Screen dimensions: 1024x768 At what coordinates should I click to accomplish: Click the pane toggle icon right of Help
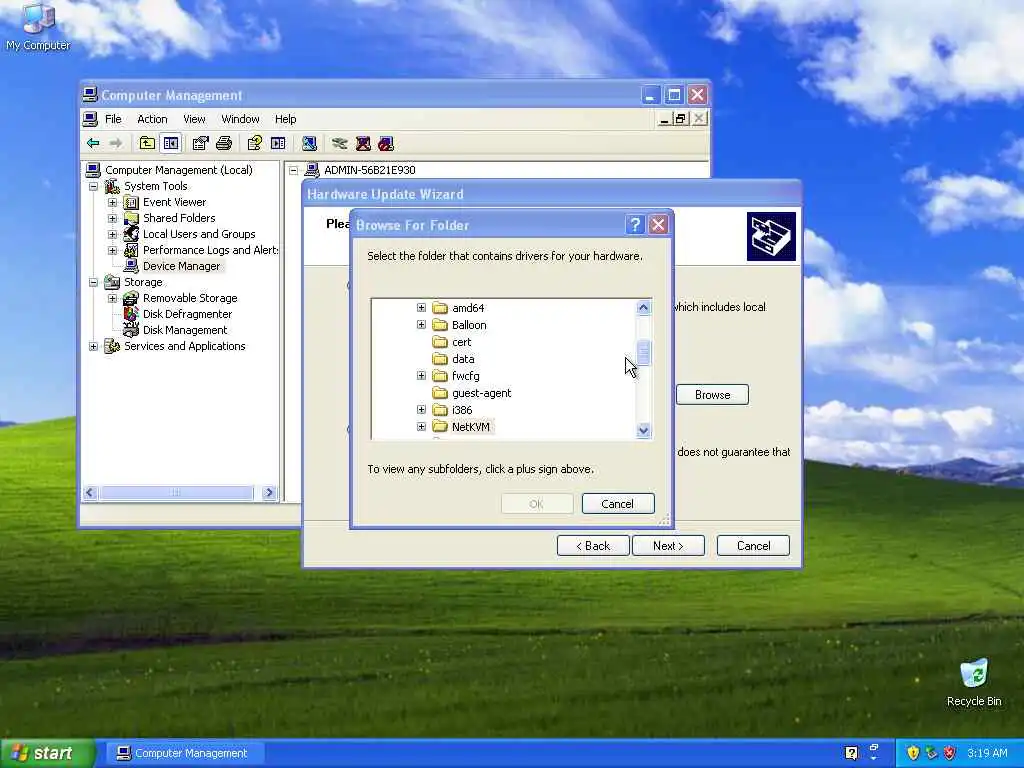point(278,143)
